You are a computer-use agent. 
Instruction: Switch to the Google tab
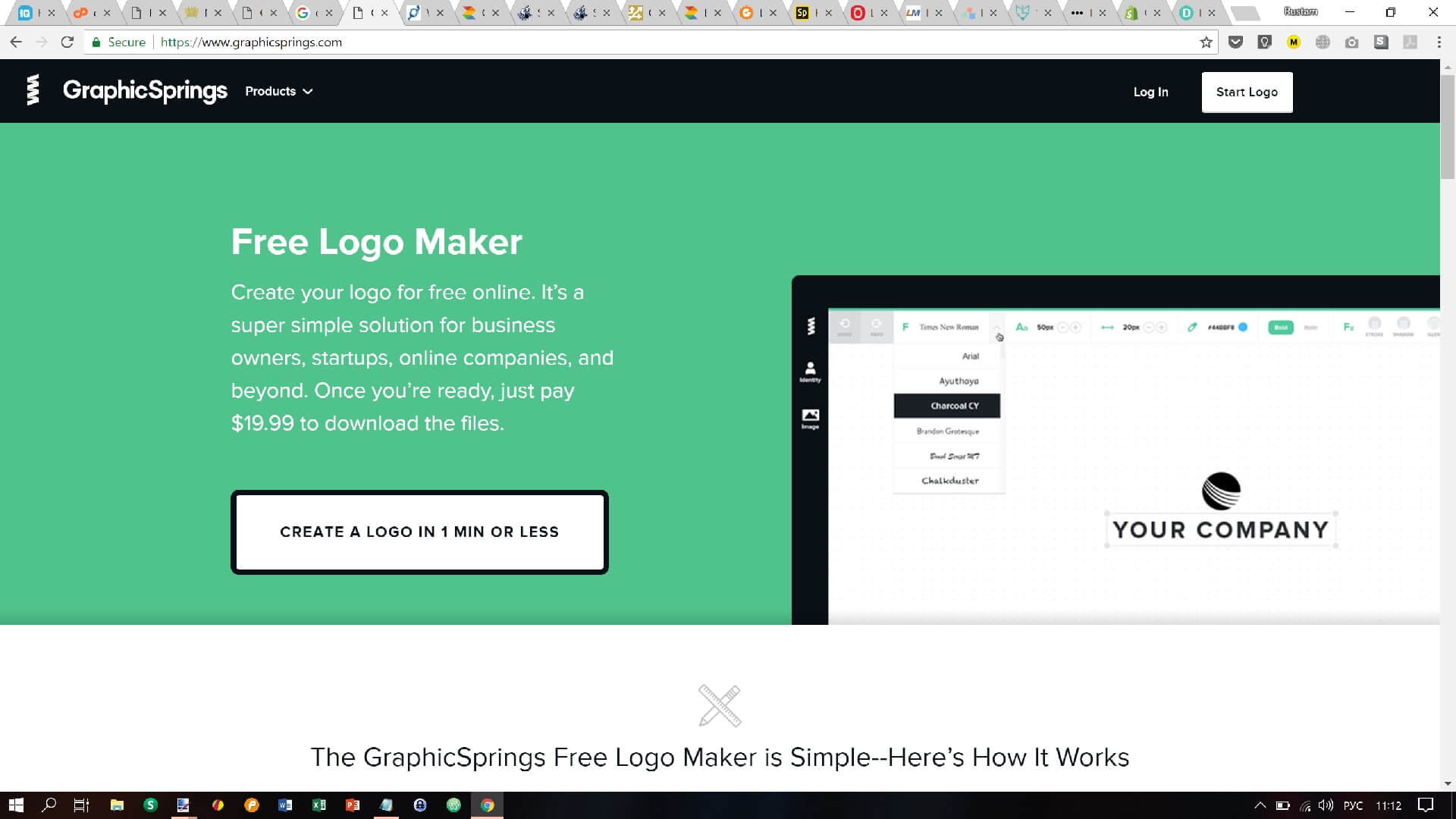[303, 12]
